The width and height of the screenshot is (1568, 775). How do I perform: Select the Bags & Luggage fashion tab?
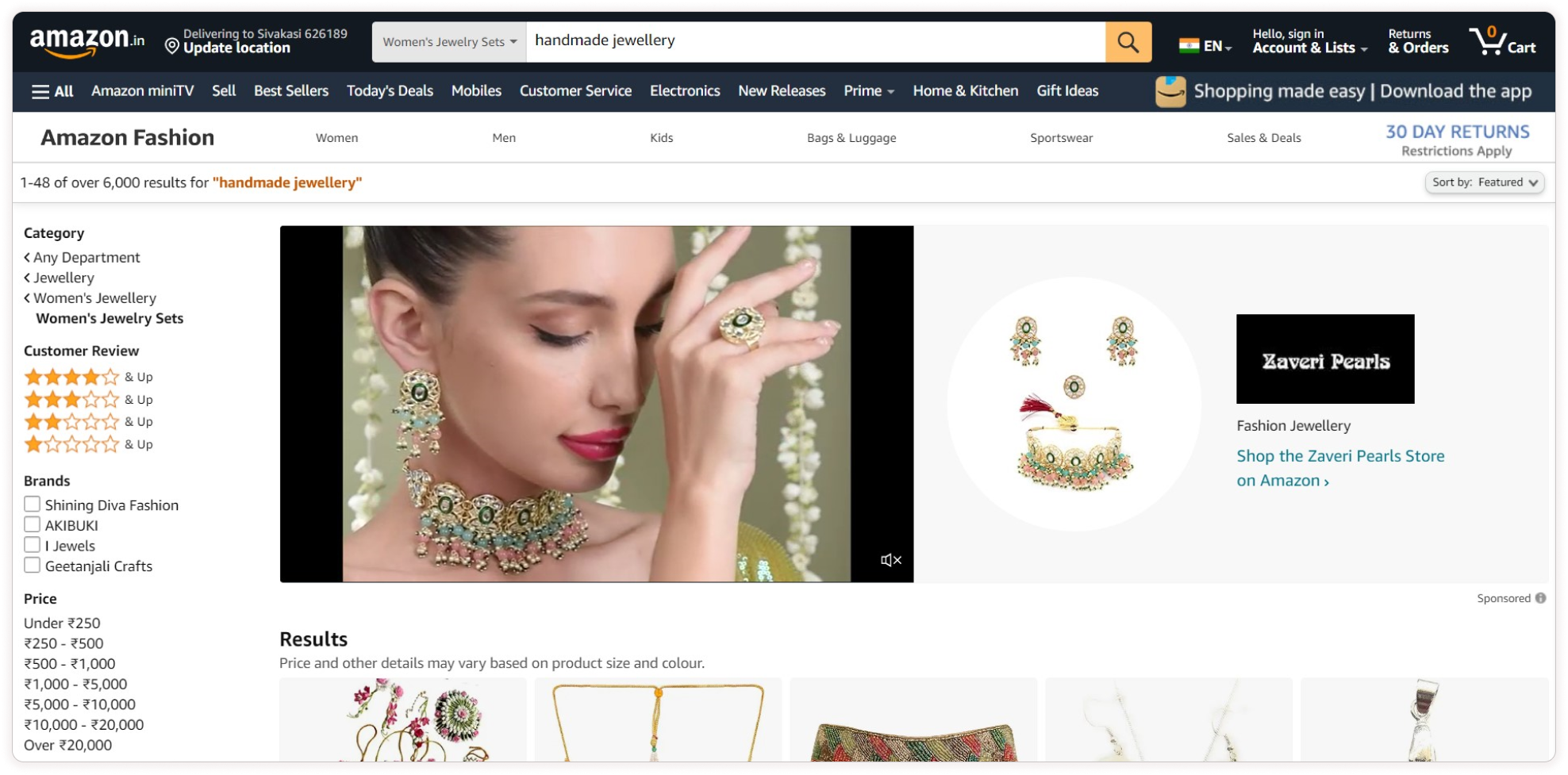[851, 138]
